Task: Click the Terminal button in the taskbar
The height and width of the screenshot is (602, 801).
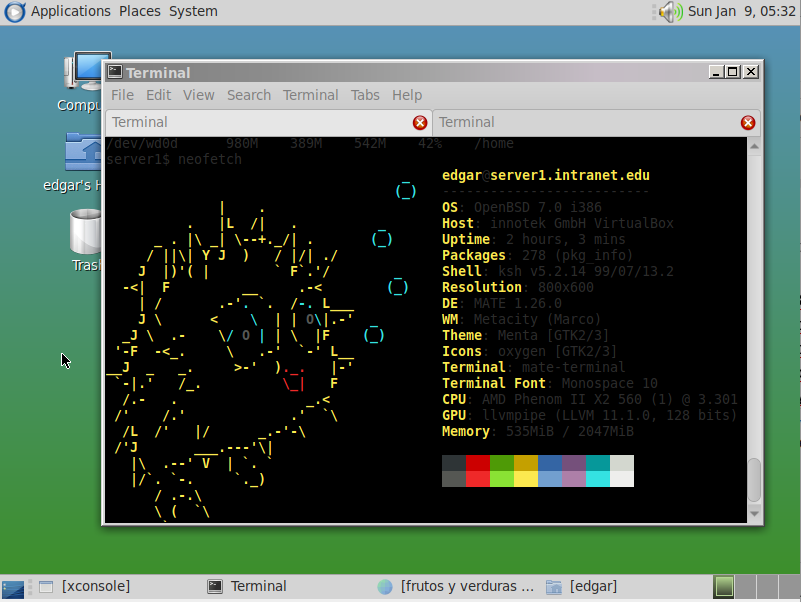Action: [x=247, y=587]
